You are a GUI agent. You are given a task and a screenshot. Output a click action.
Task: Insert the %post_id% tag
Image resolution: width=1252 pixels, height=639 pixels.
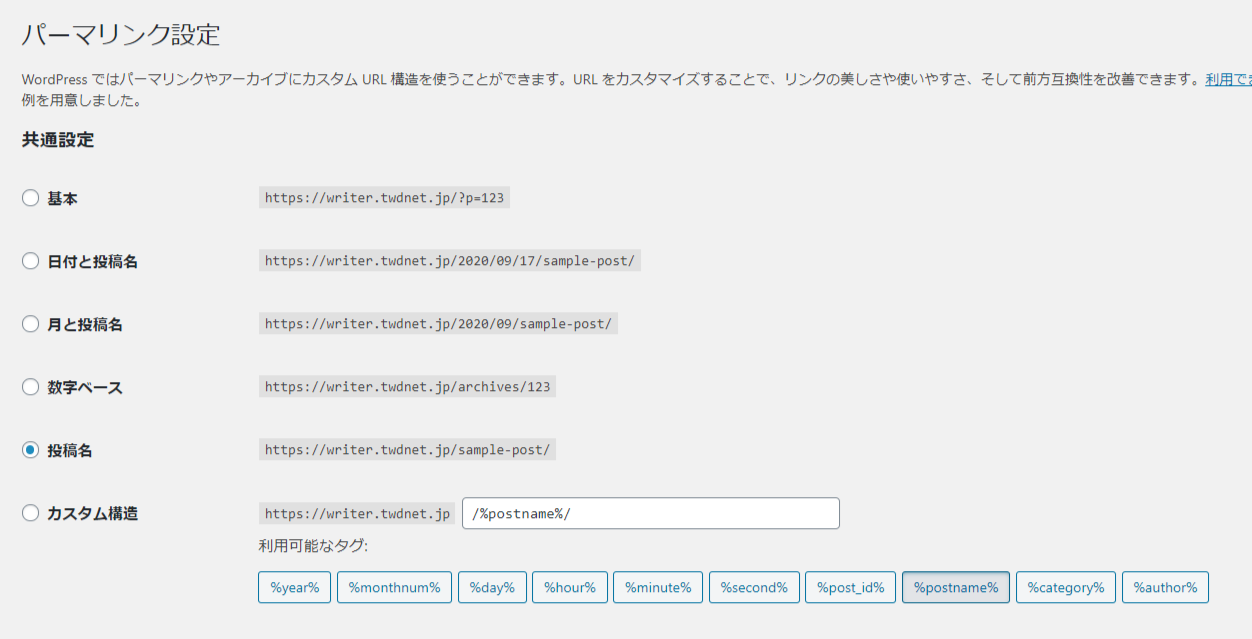tap(851, 587)
